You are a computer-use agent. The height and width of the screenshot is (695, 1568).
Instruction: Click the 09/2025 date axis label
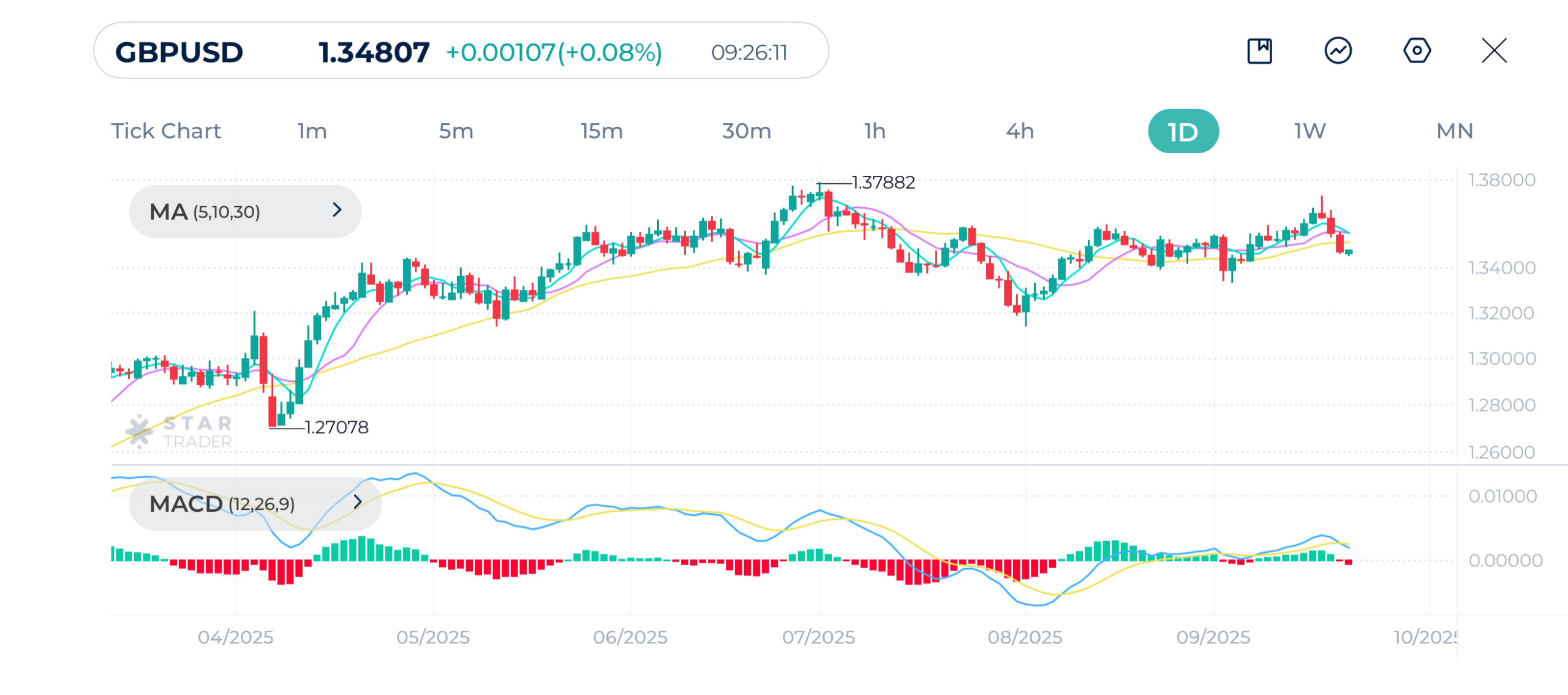point(1213,637)
